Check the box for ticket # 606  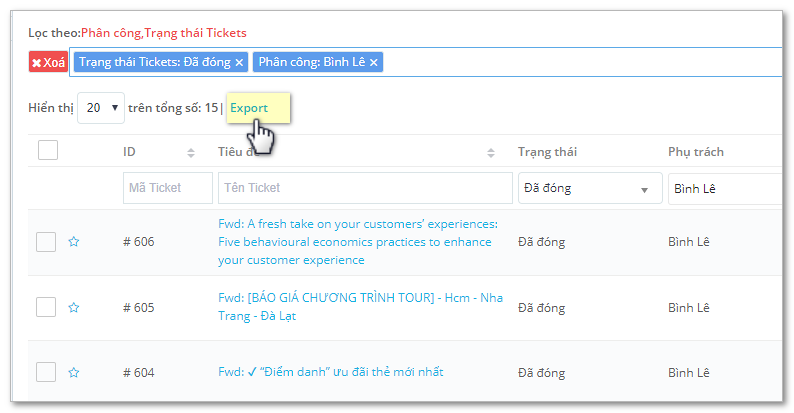point(46,242)
